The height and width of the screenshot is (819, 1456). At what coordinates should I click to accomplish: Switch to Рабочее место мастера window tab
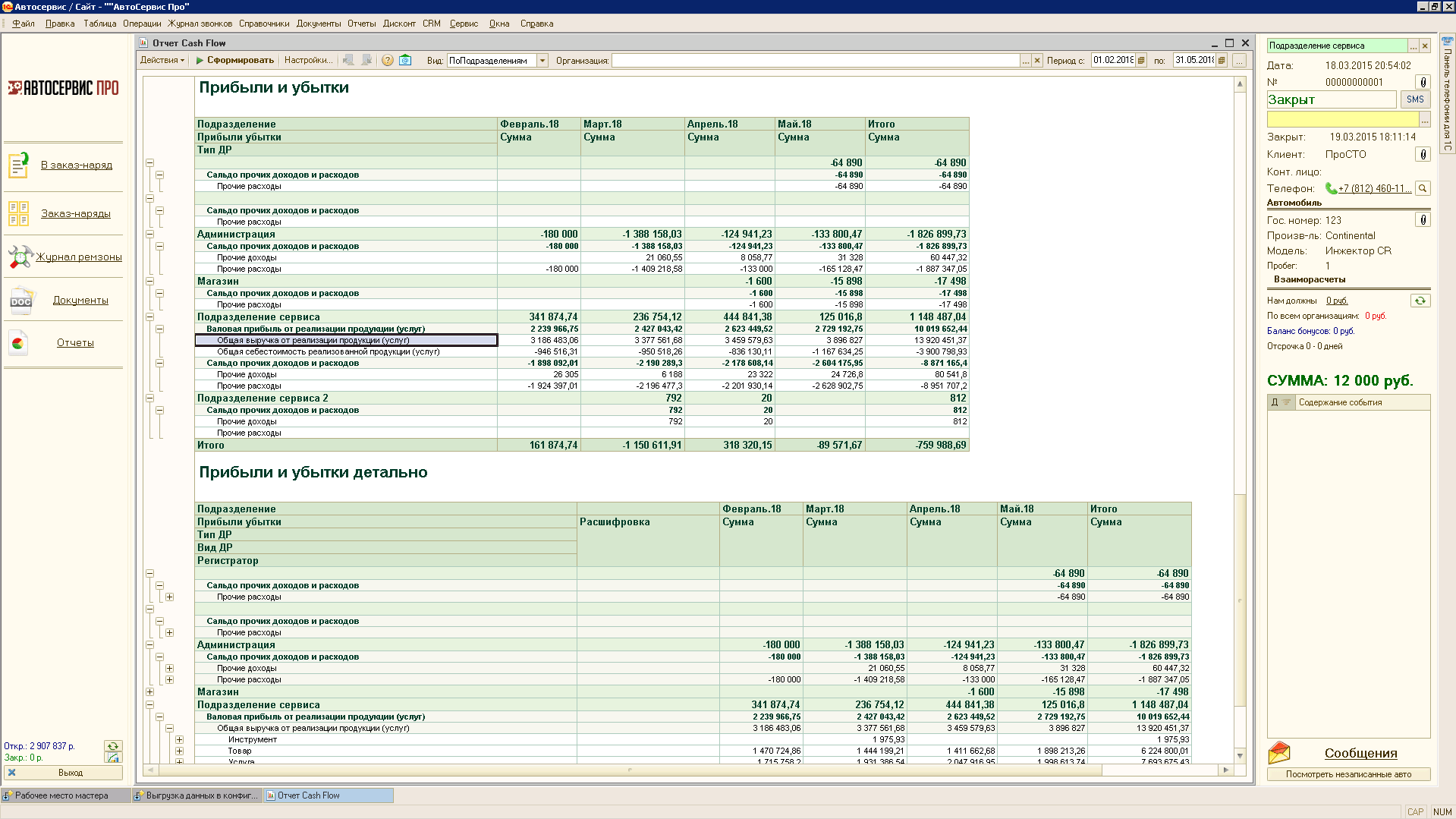(62, 795)
